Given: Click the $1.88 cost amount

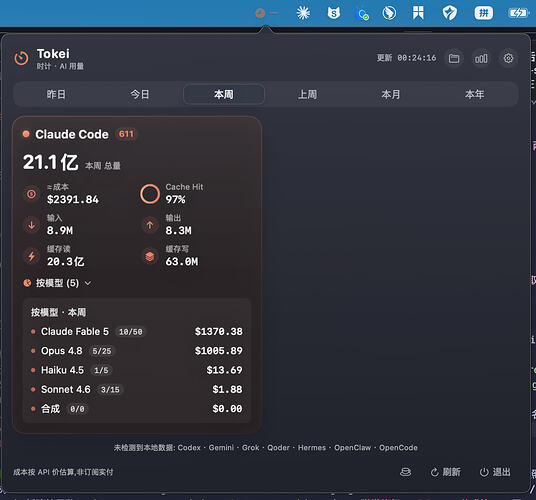Looking at the screenshot, I should [x=227, y=390].
